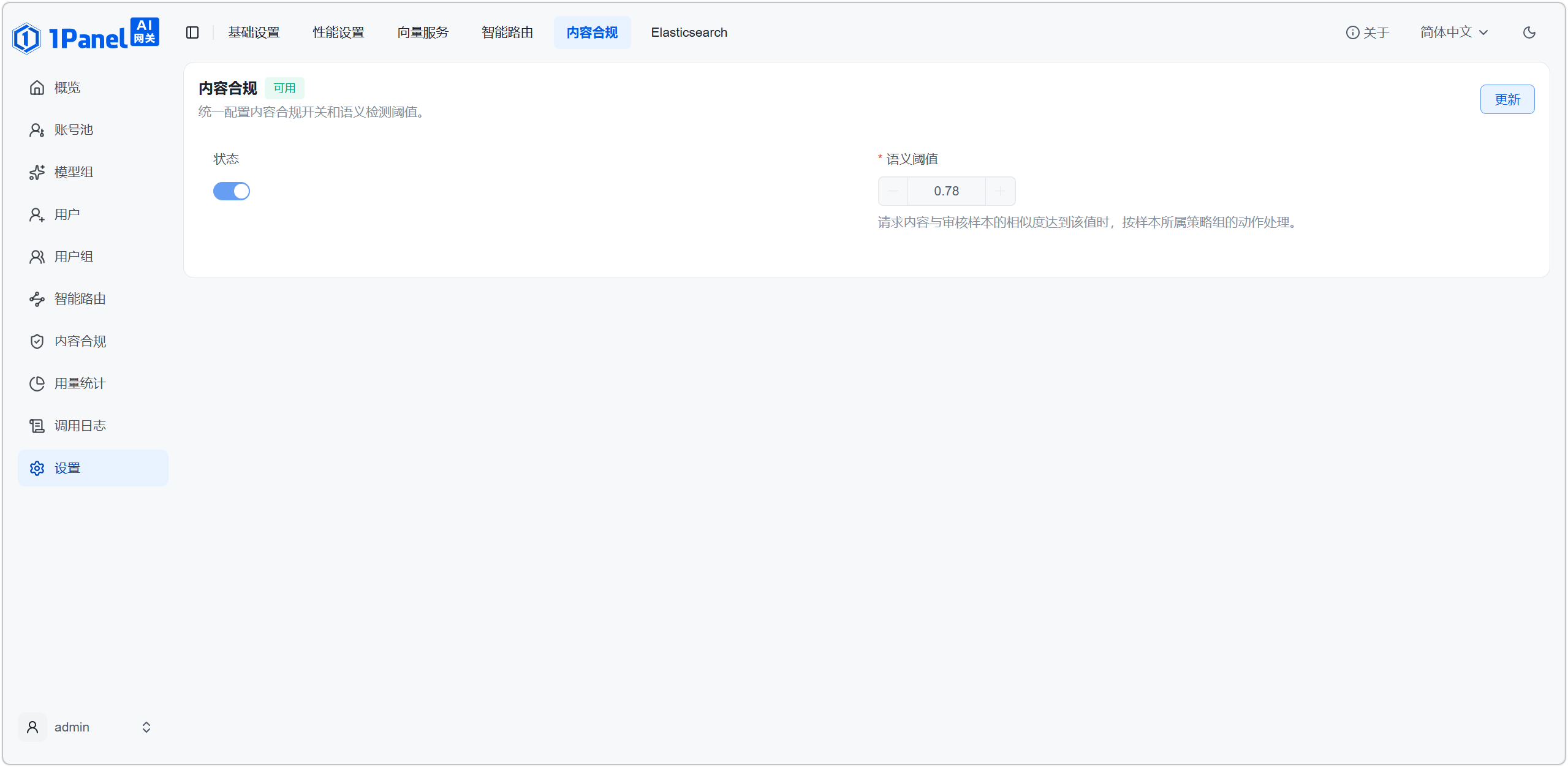This screenshot has height=767, width=1568.
Task: Focus the 语义阈值 value field 0.78
Action: [x=947, y=191]
